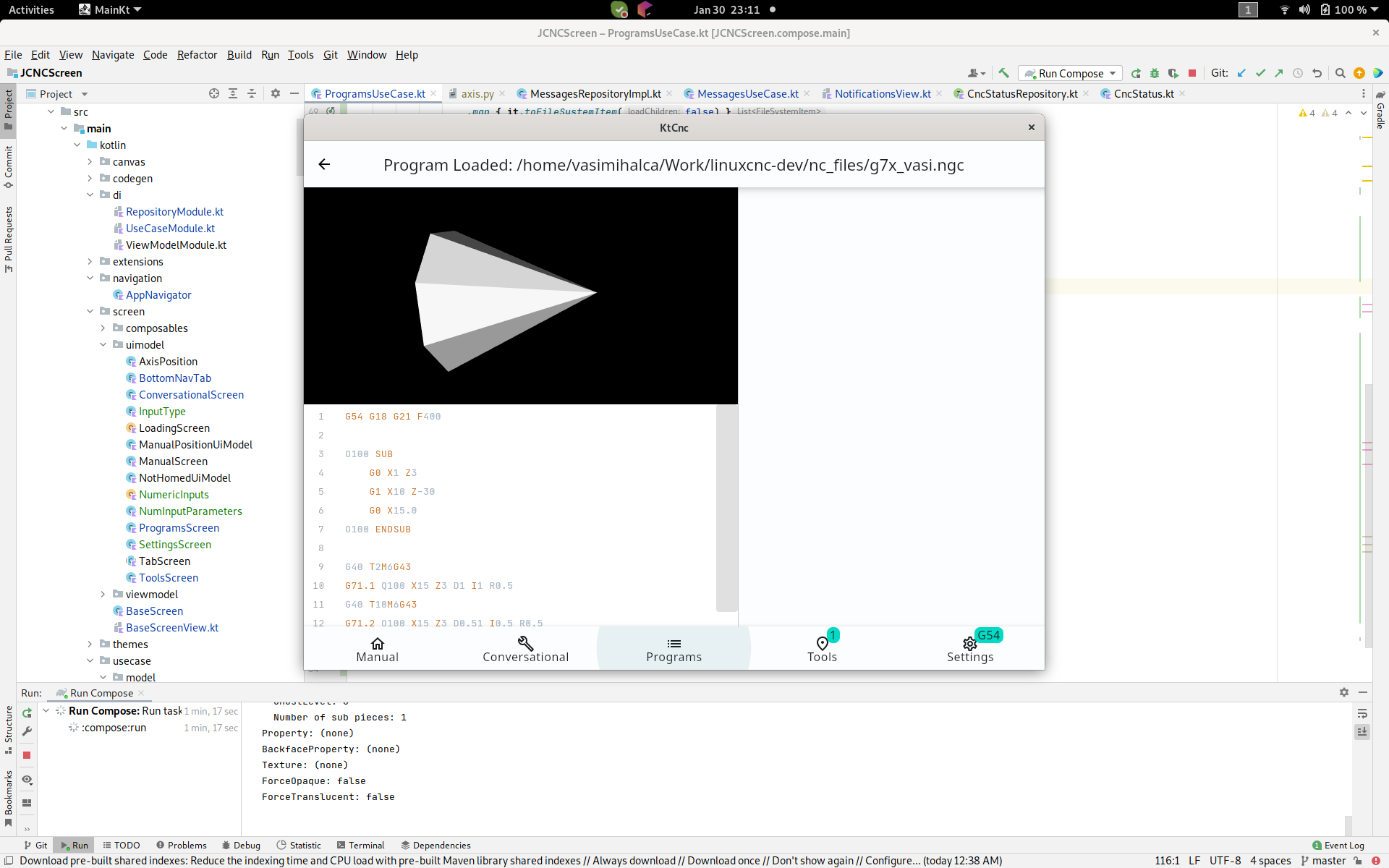
Task: Select the Programs tab in KtCnc
Action: point(674,650)
